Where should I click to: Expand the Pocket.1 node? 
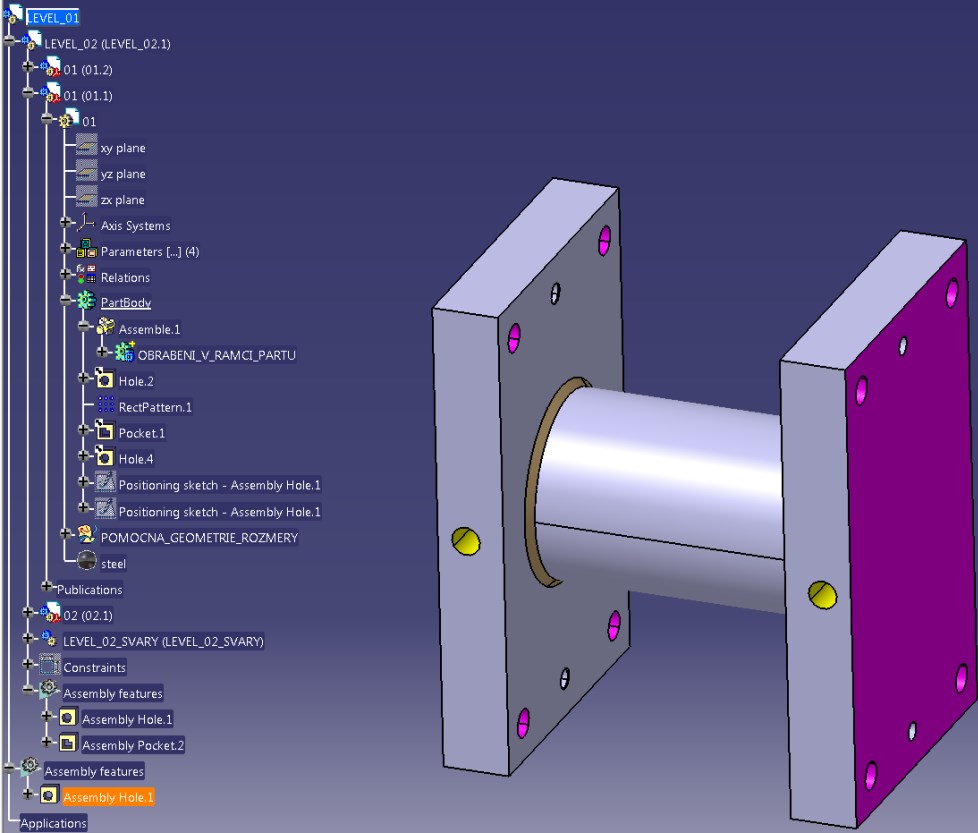point(84,430)
